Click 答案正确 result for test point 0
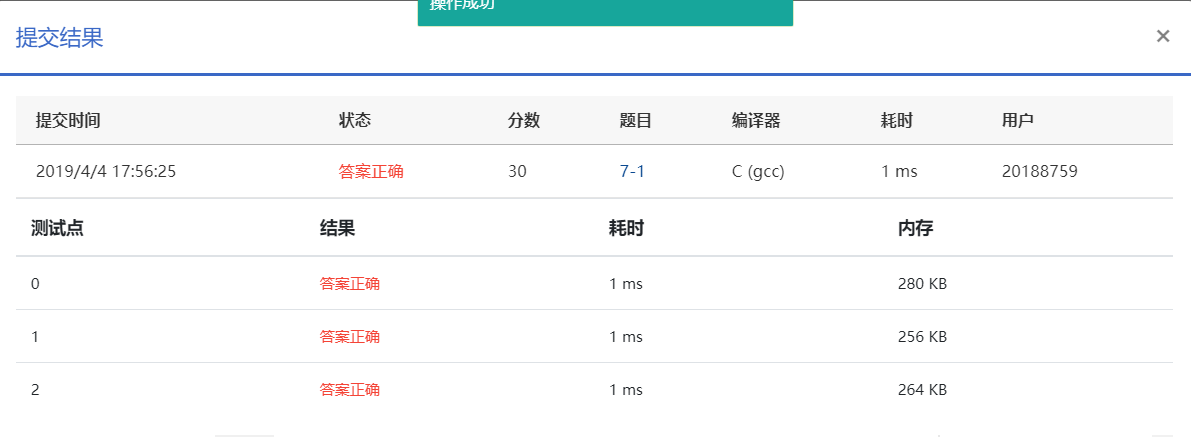The height and width of the screenshot is (437, 1191). 350,283
